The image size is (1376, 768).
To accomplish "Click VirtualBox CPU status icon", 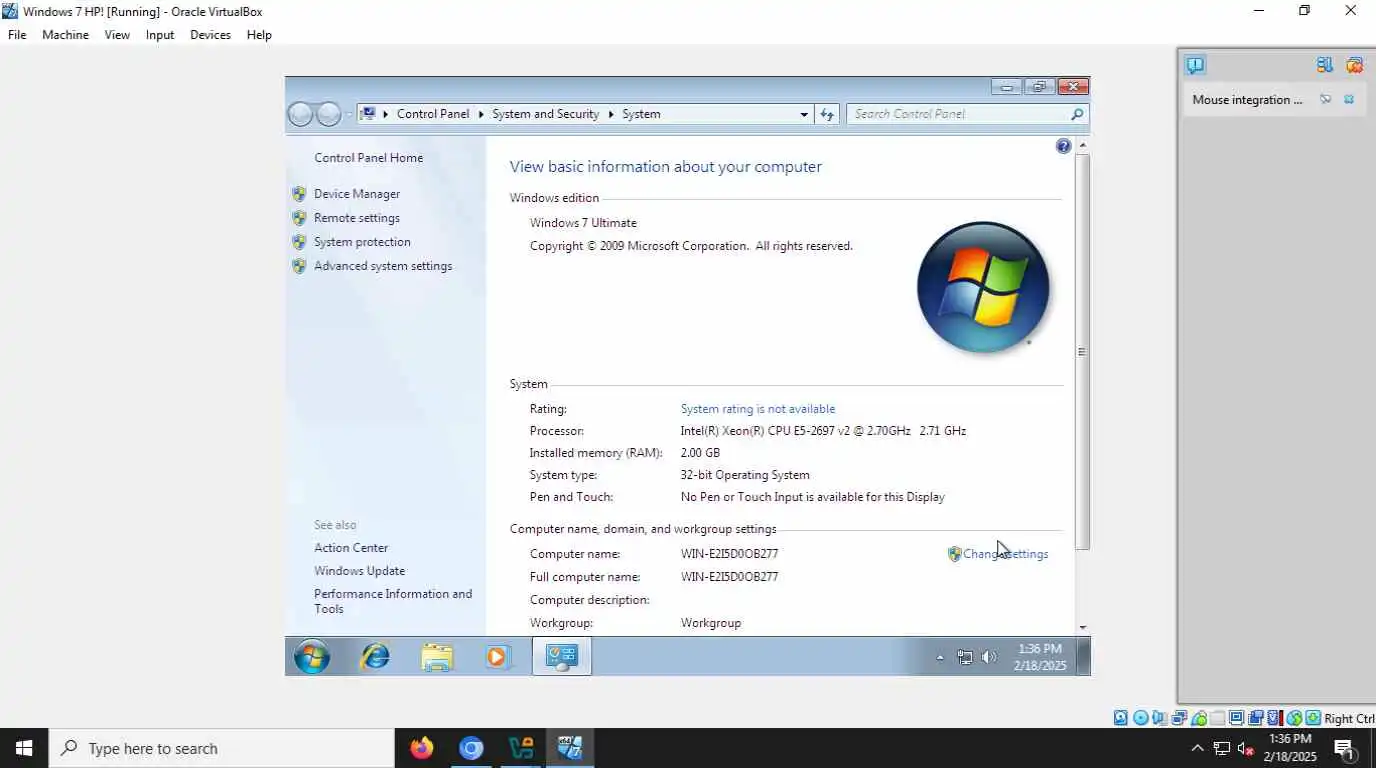I will (x=1274, y=718).
